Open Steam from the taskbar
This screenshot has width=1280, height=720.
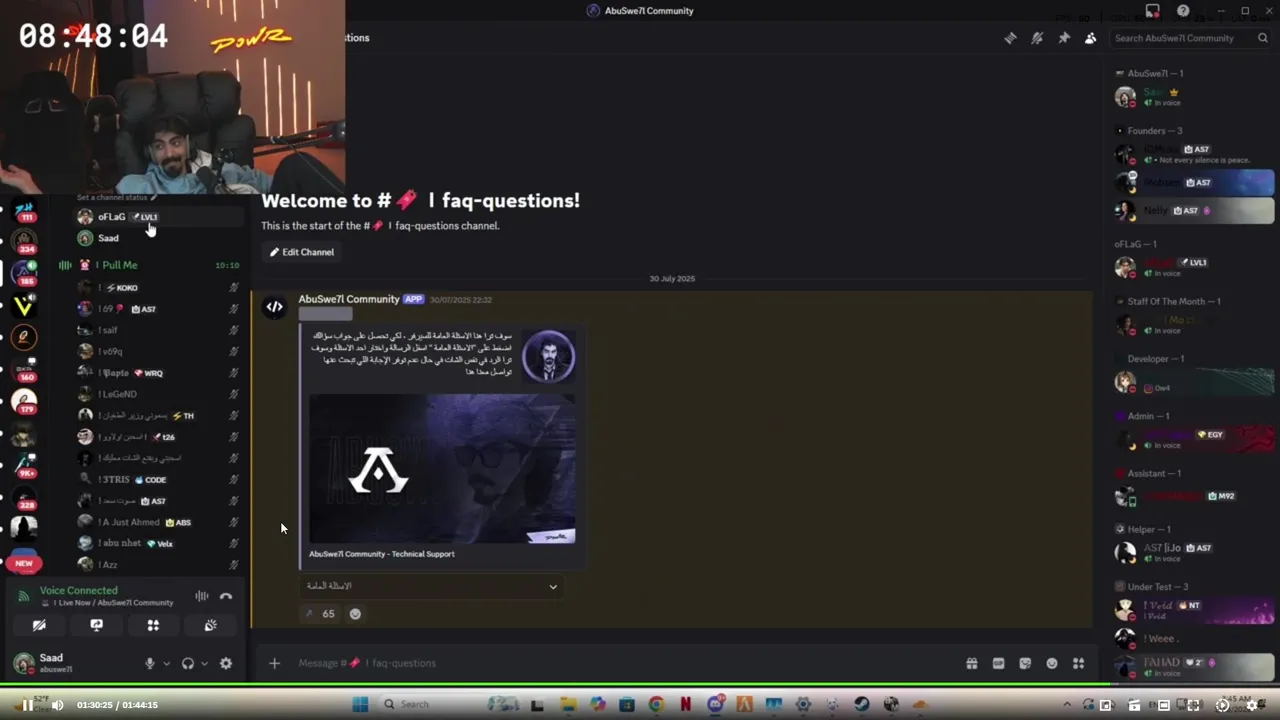click(x=862, y=705)
